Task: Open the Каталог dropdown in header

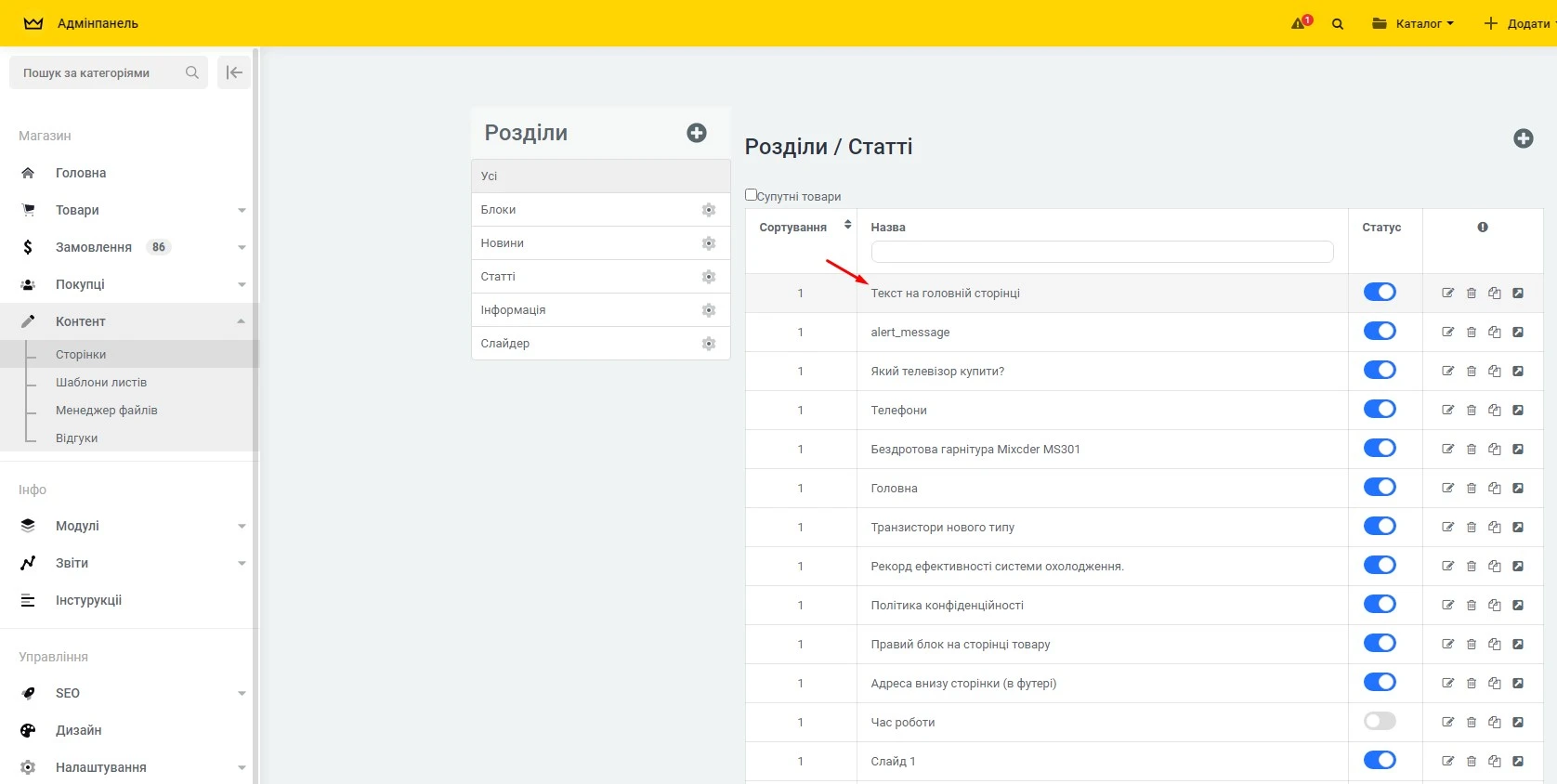Action: [1413, 23]
